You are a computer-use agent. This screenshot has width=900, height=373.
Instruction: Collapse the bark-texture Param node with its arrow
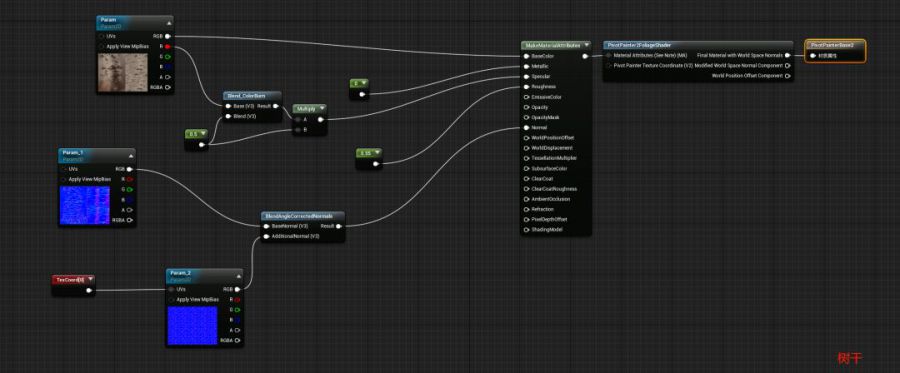point(169,24)
